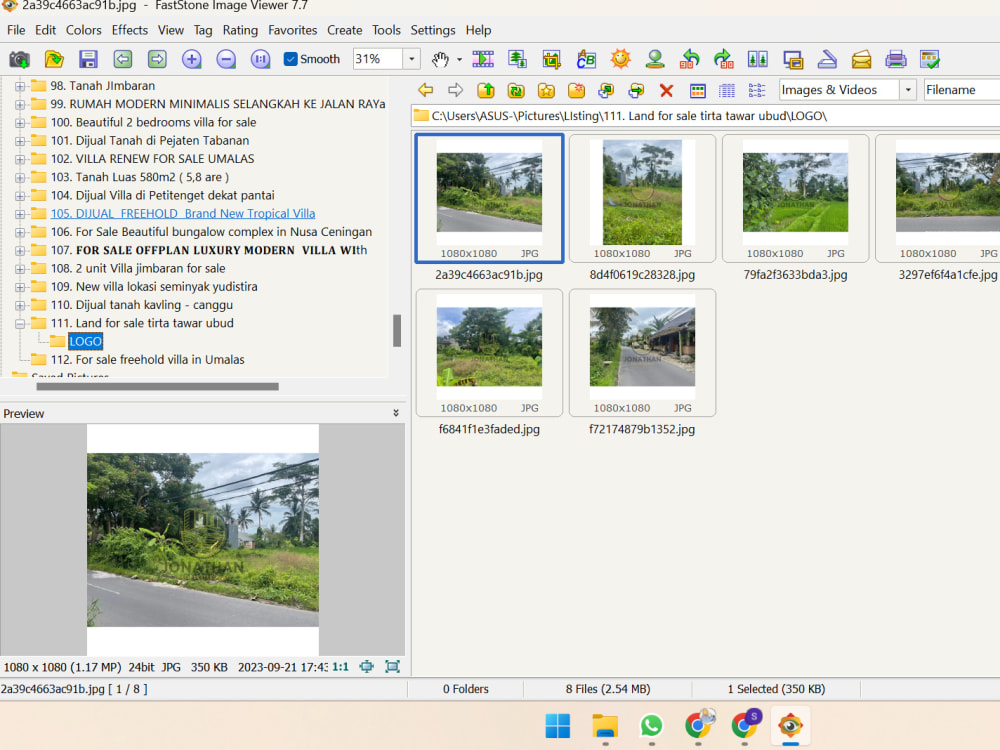The width and height of the screenshot is (1000, 750).
Task: Zoom out with the minus magnifier
Action: coord(226,59)
